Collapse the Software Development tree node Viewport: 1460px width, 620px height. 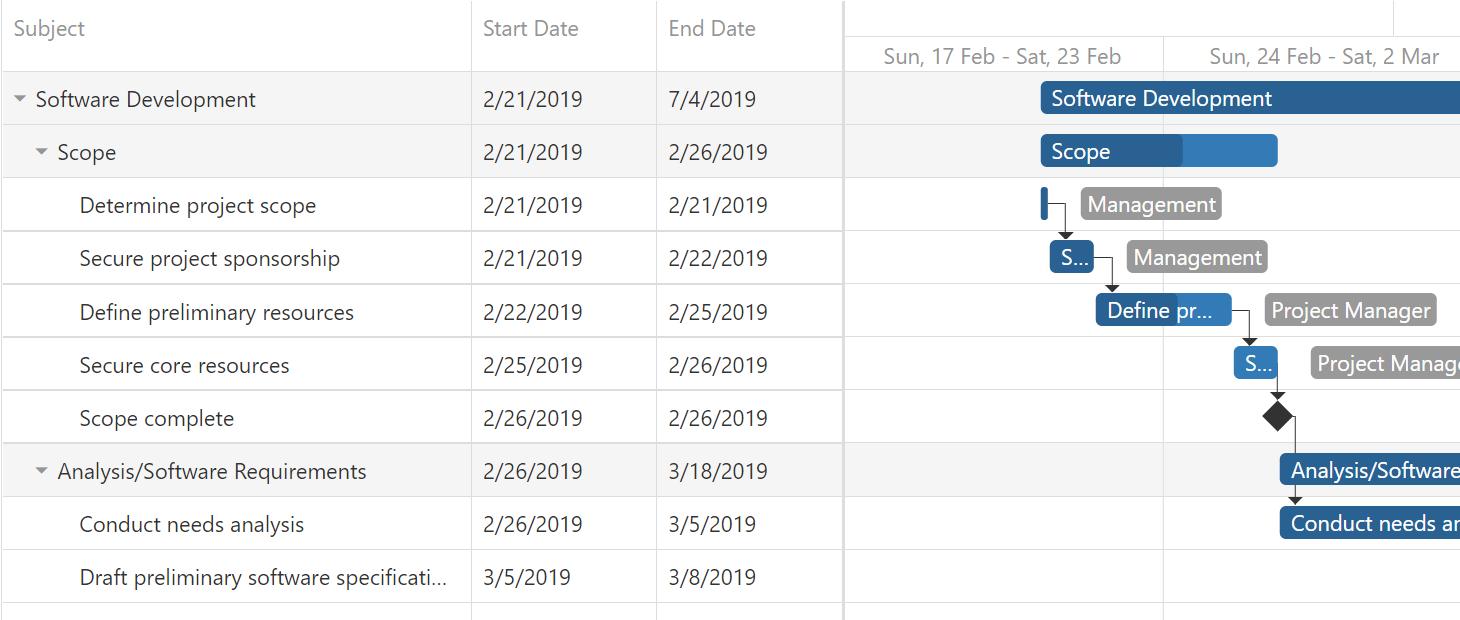pos(20,99)
